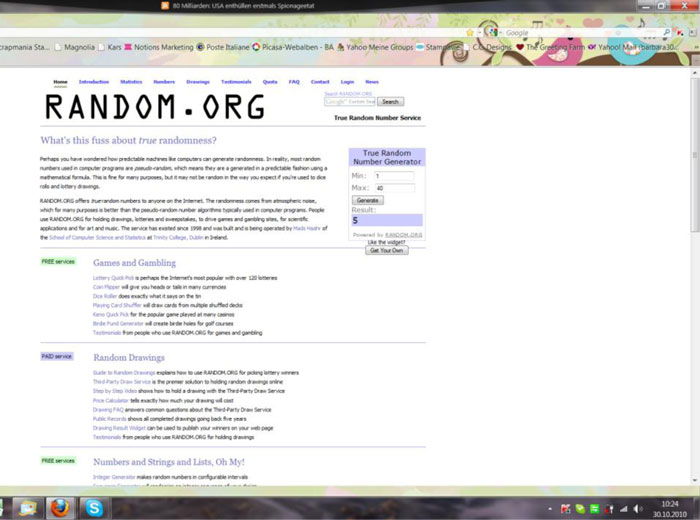
Task: Open Skype from the taskbar
Action: click(94, 508)
